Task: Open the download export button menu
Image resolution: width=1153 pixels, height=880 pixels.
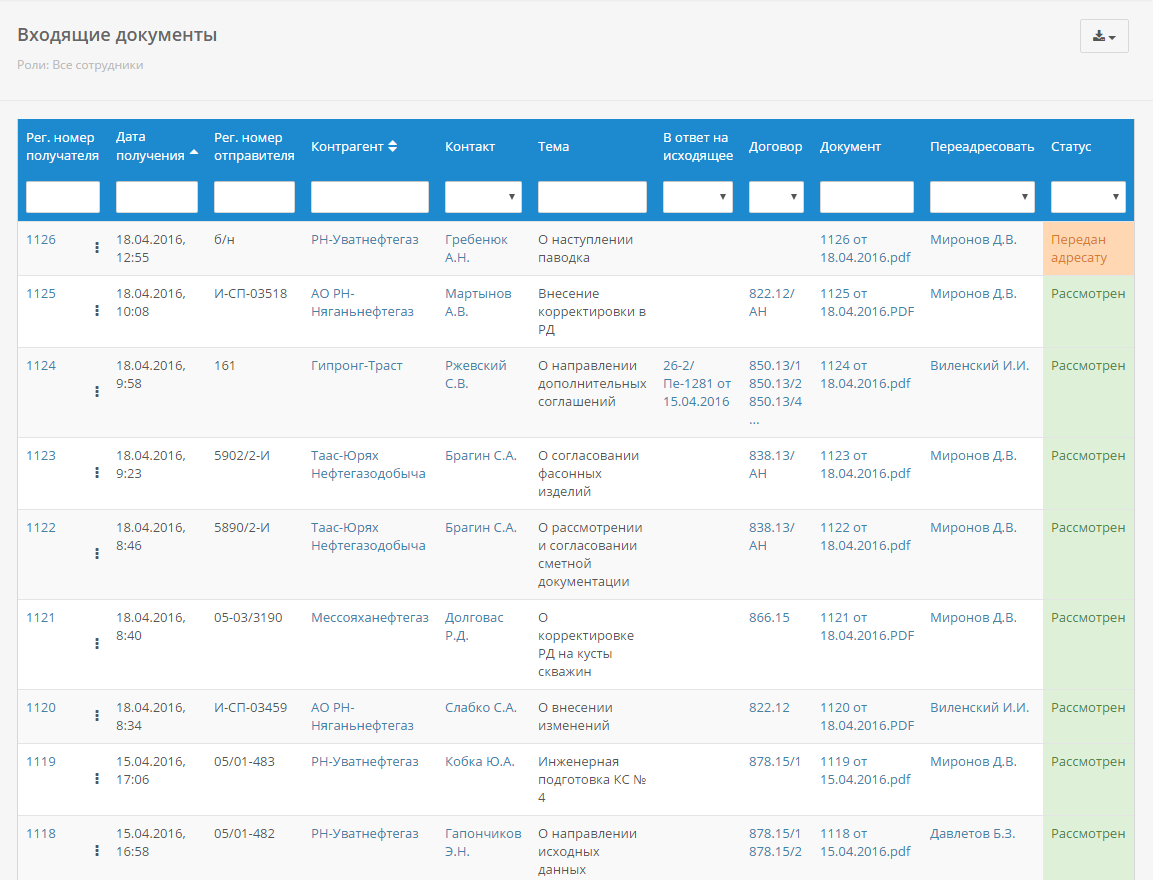Action: pyautogui.click(x=1104, y=36)
